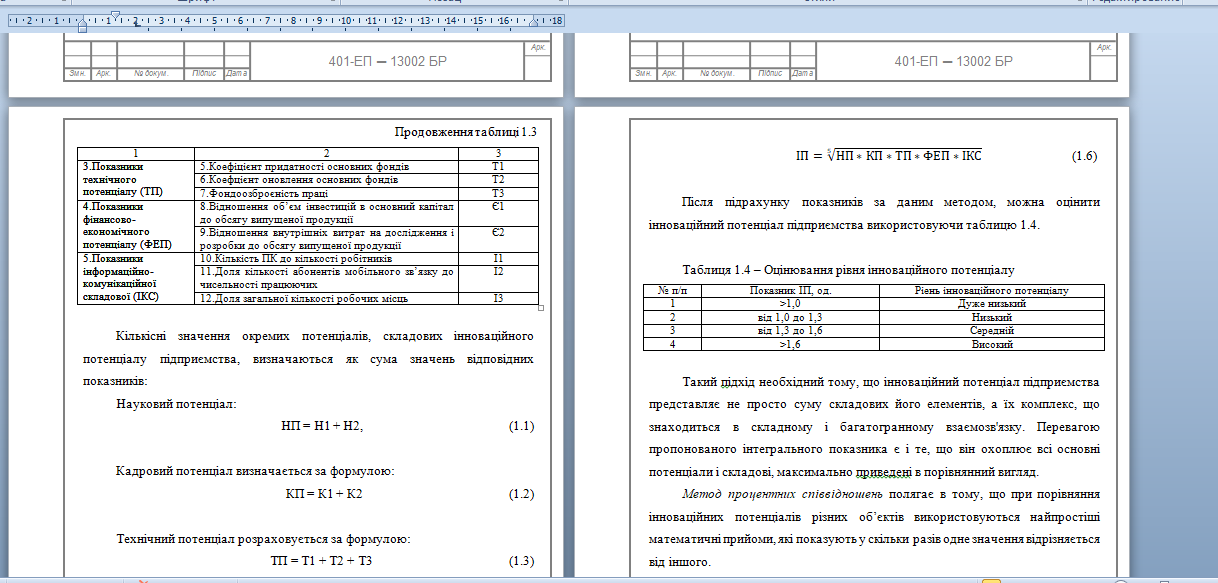This screenshot has height=583, width=1218.
Task: Click the table cell 'Т2'
Action: 498,179
